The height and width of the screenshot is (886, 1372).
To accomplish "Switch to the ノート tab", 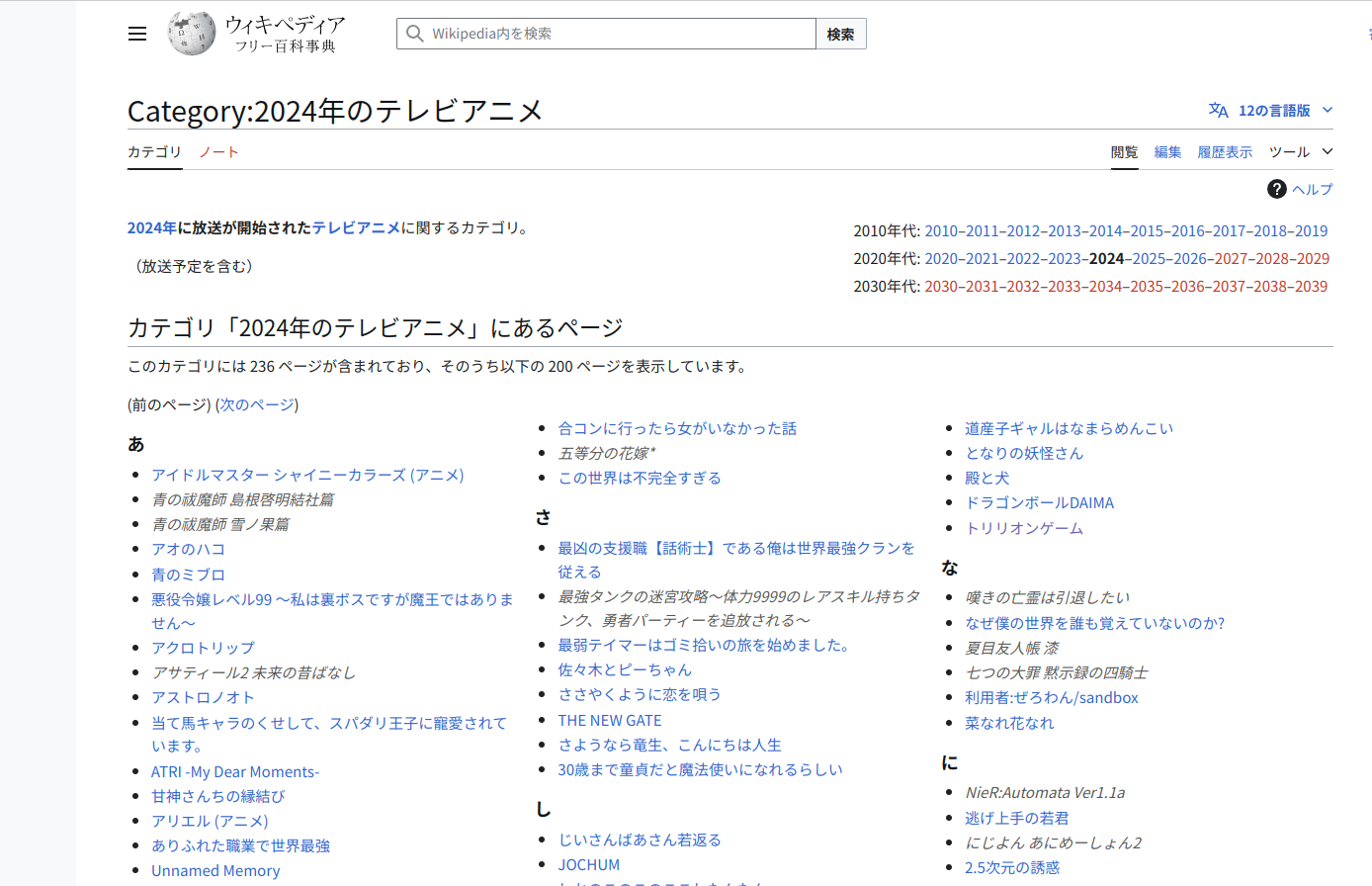I will coord(218,151).
